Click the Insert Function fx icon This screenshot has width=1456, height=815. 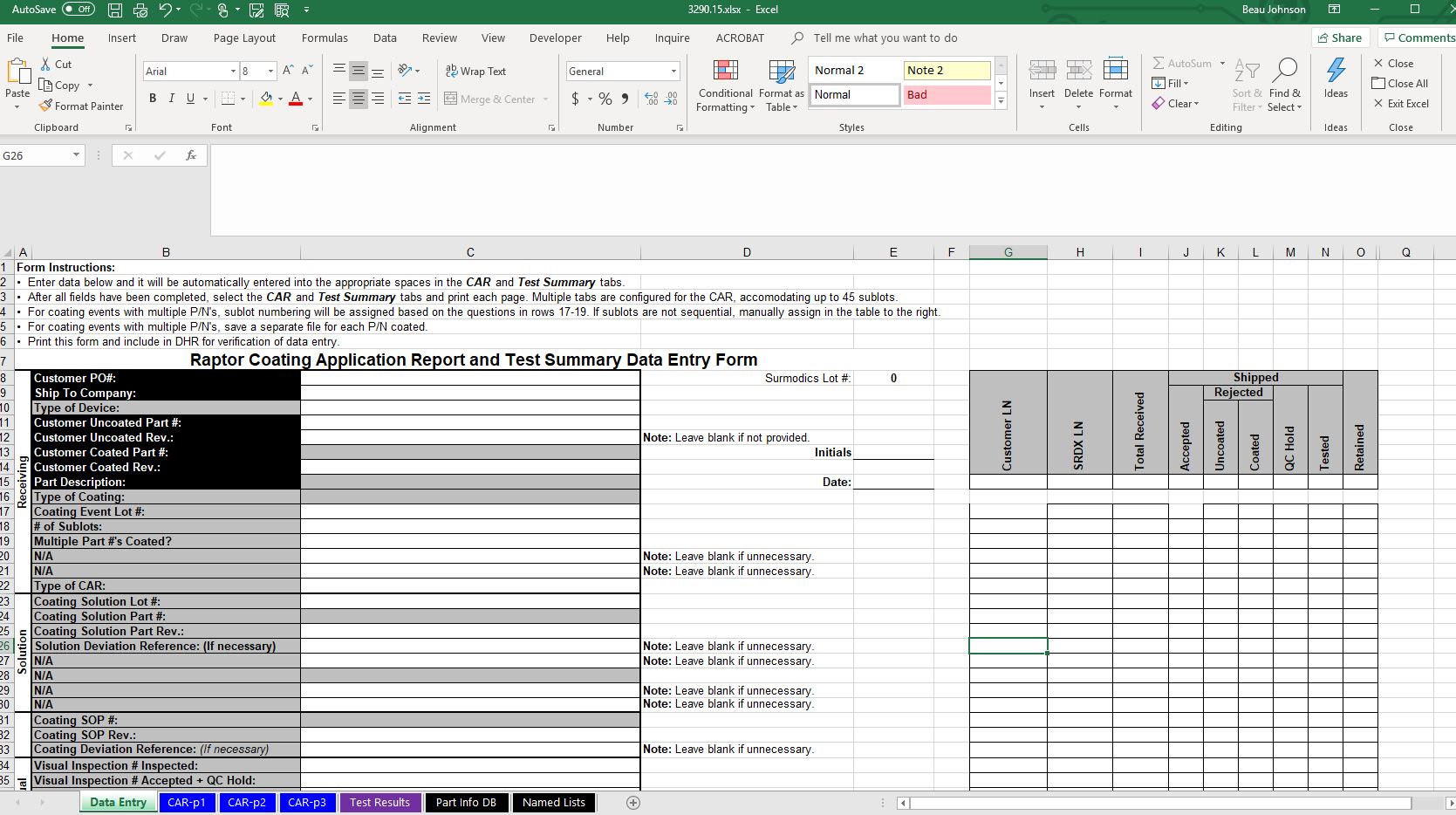click(191, 155)
